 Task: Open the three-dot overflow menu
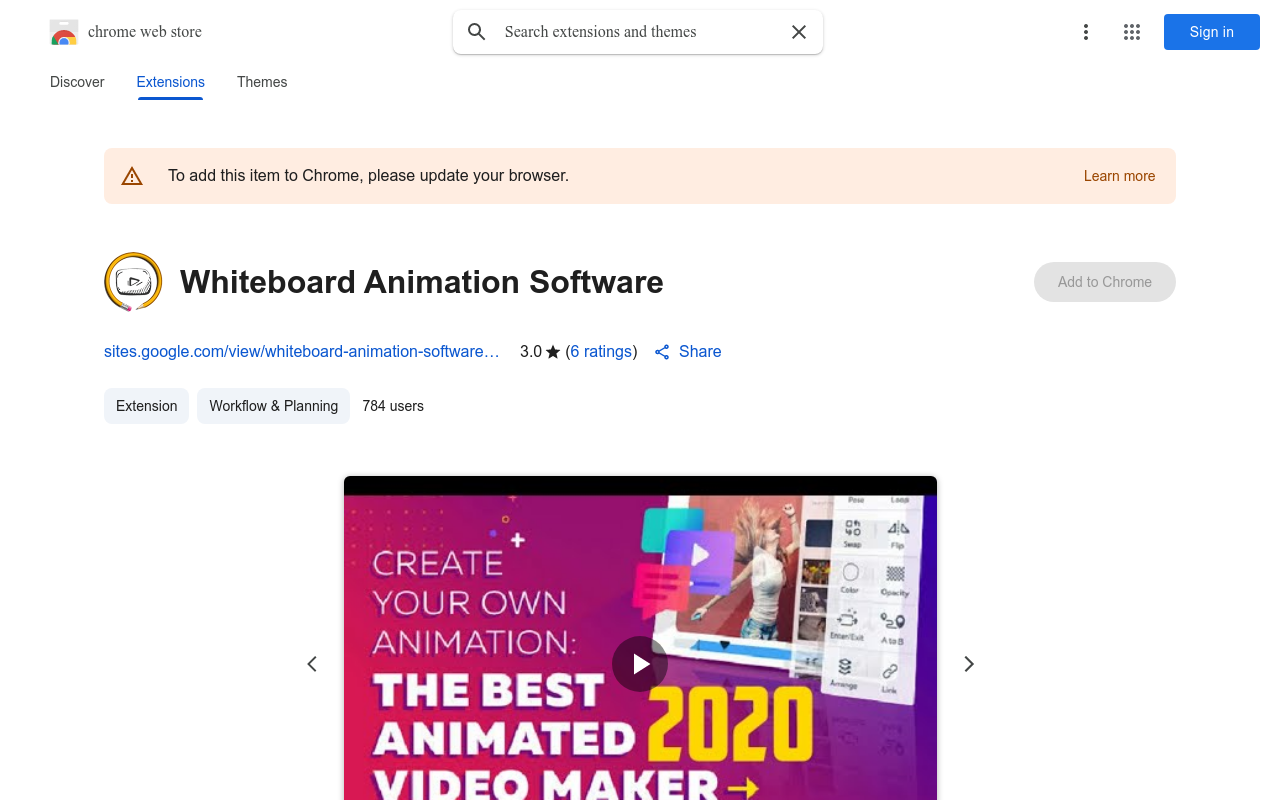coord(1086,32)
